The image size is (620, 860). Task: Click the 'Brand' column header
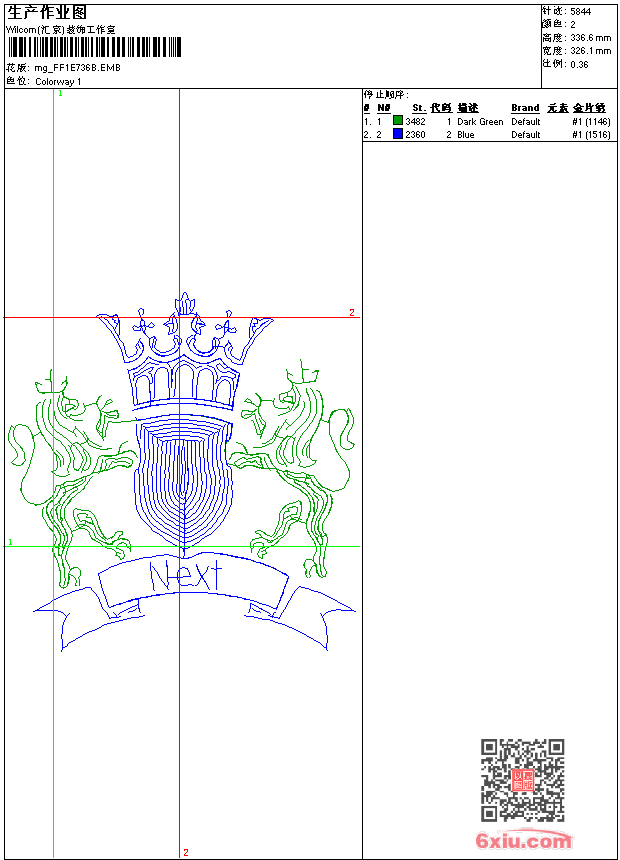click(525, 108)
